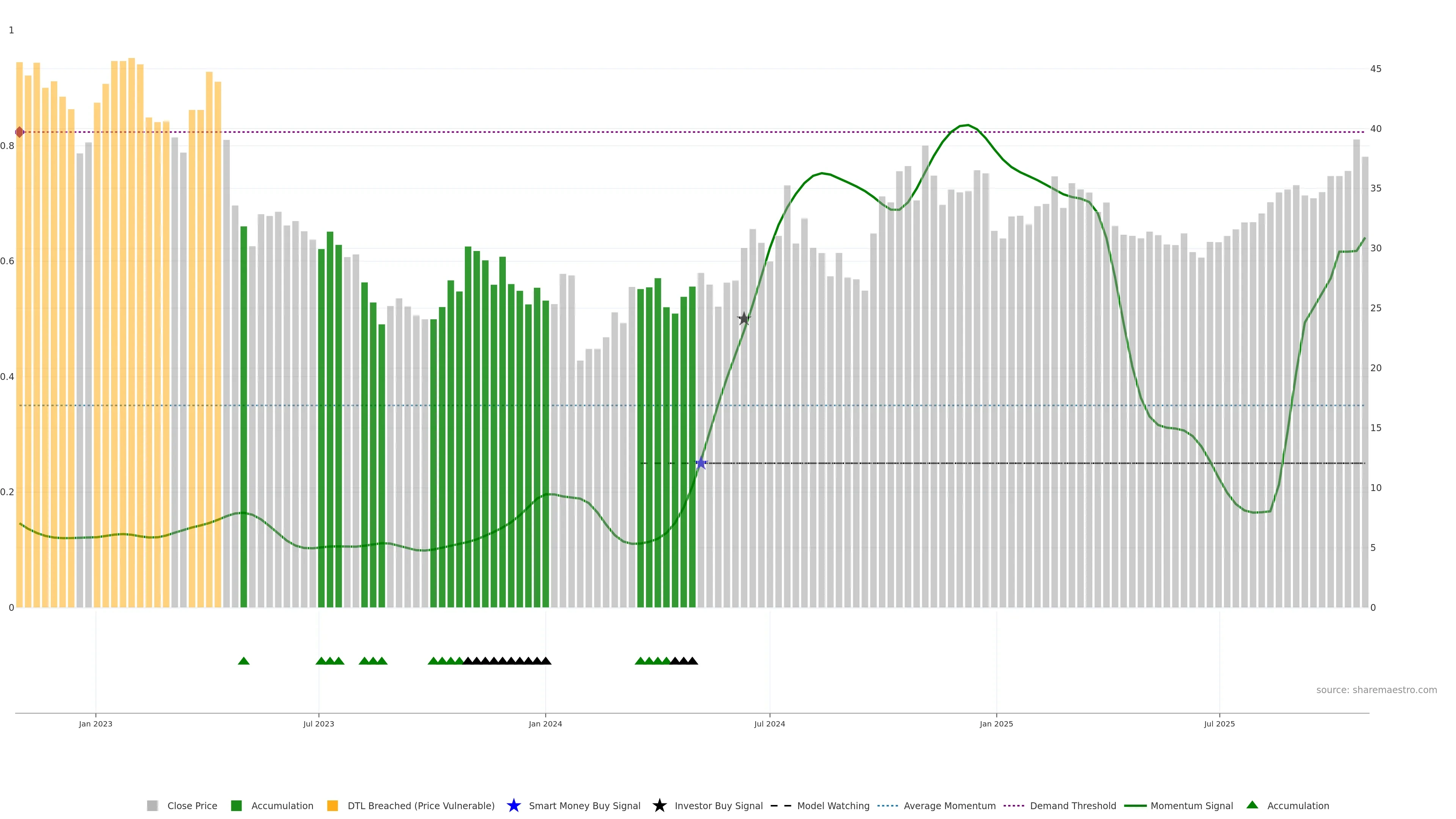Toggle Momentum Signal line in legend
Viewport: 1456px width, 819px height.
1191,805
